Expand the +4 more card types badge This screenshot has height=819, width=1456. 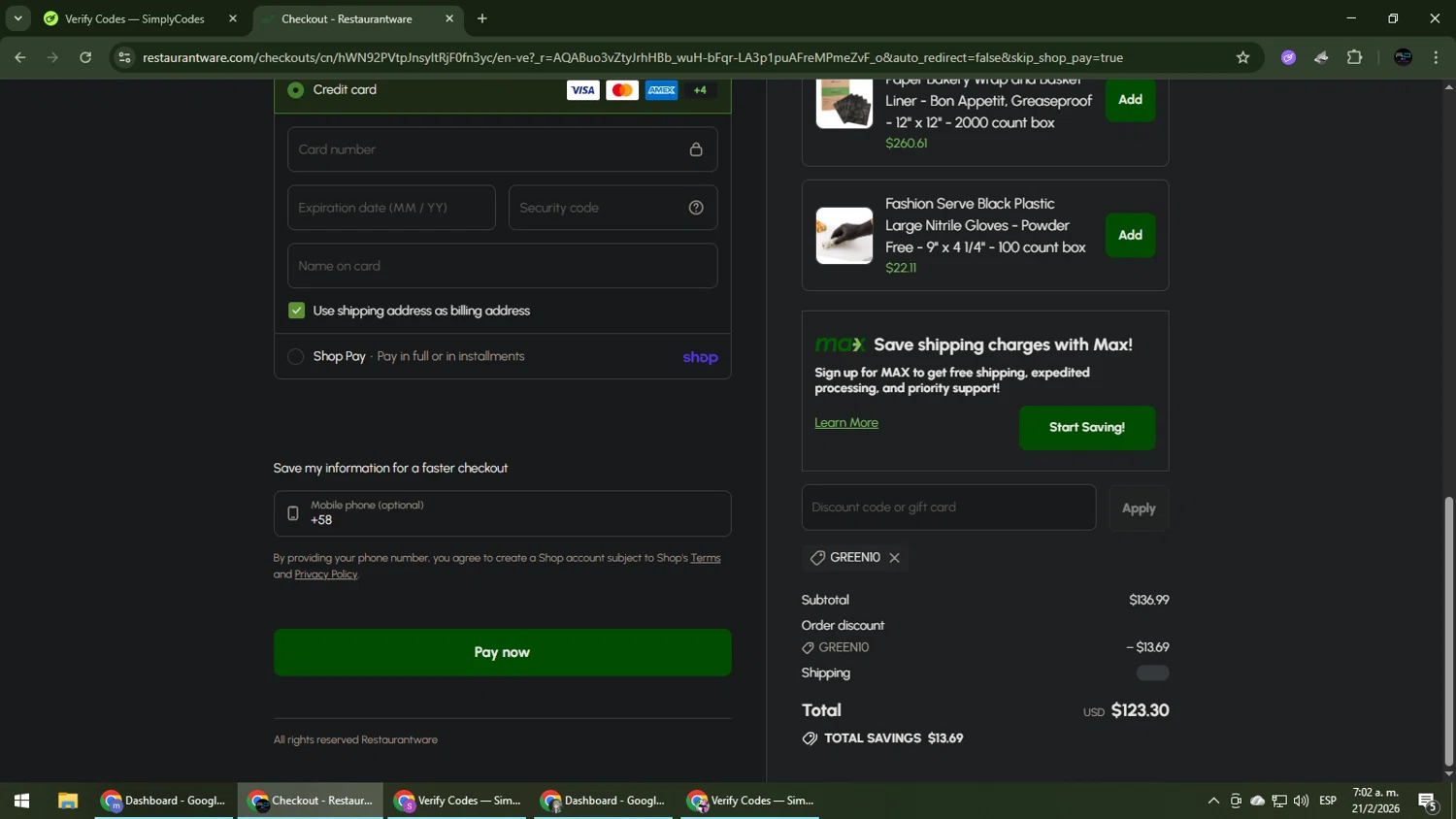coord(700,90)
